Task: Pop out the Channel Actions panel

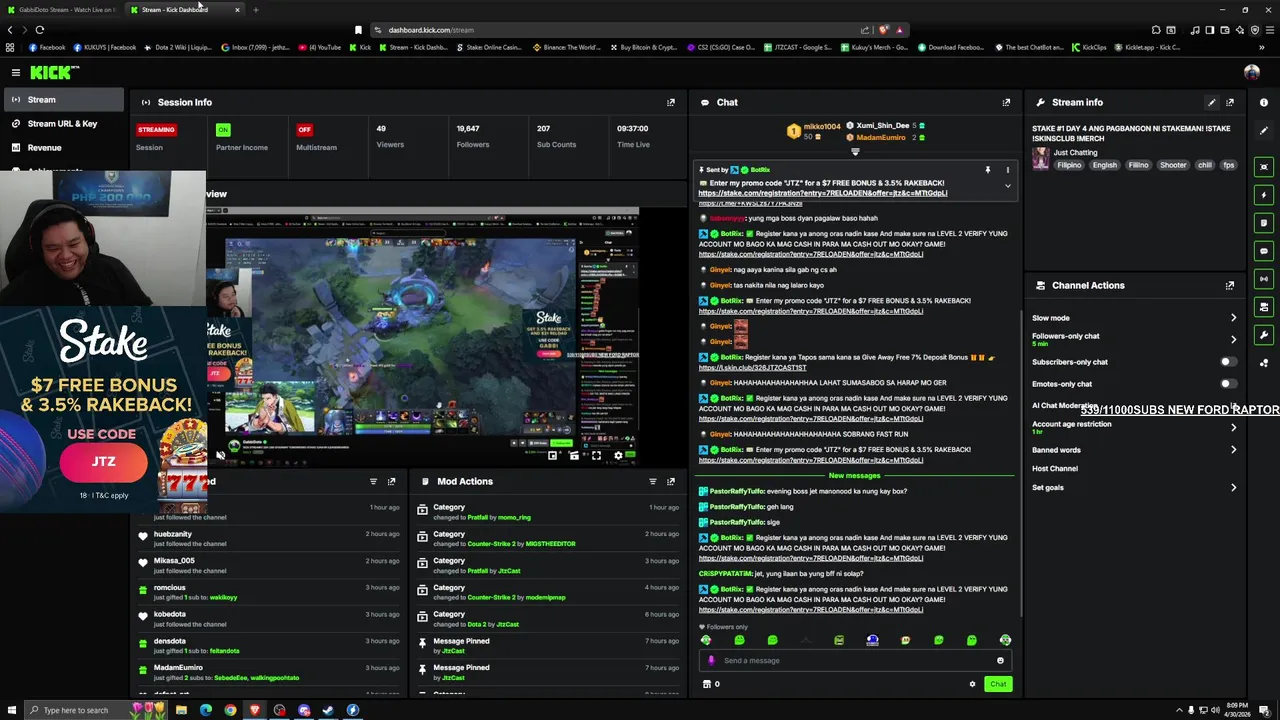Action: 1230,285
